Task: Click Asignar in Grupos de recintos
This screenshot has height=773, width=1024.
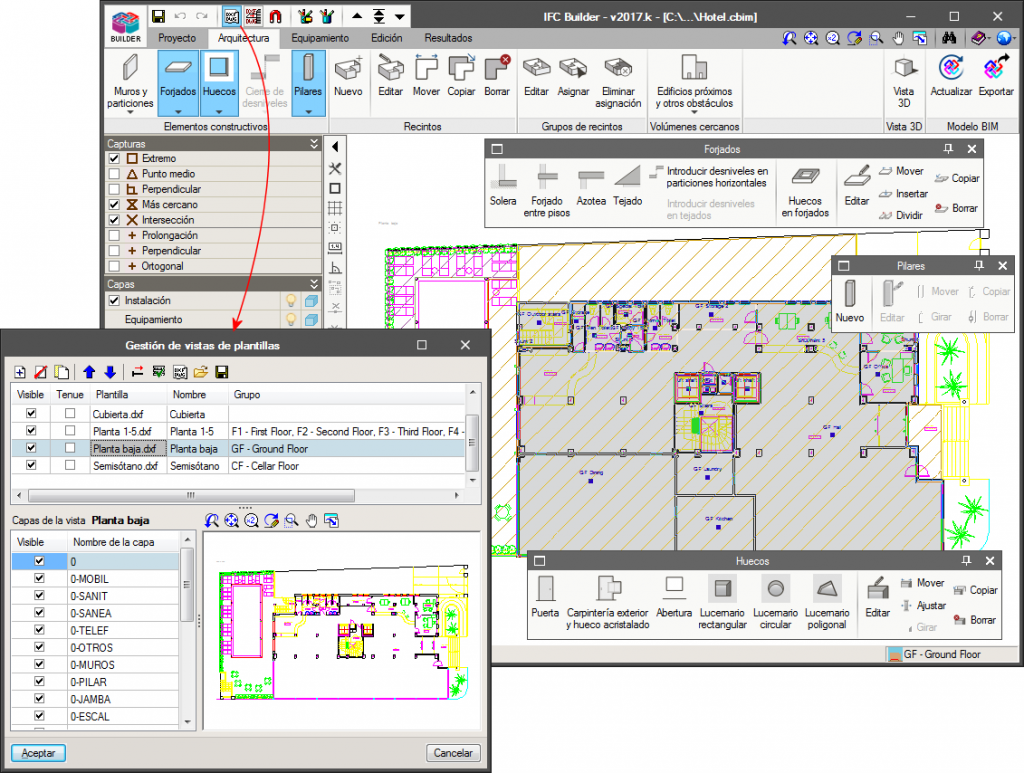Action: pos(573,77)
